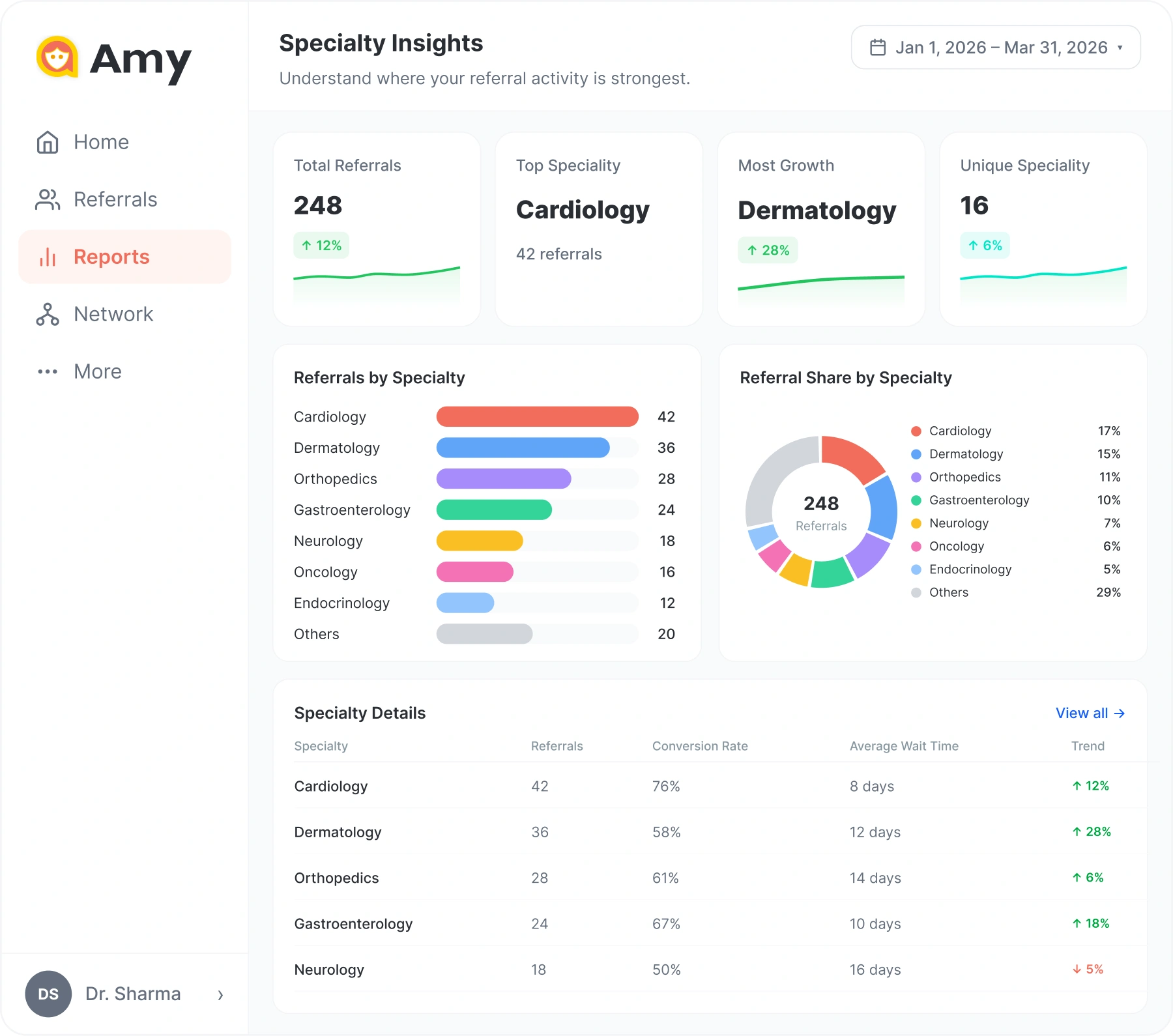This screenshot has height=1036, width=1173.
Task: Select Gastroenterology row in Specialty Details
Action: [719, 923]
